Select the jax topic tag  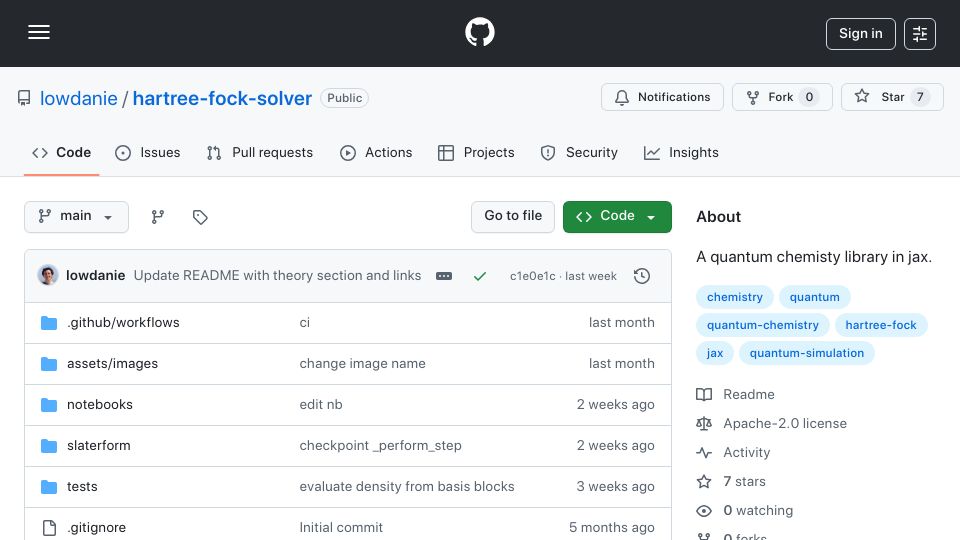tap(714, 353)
